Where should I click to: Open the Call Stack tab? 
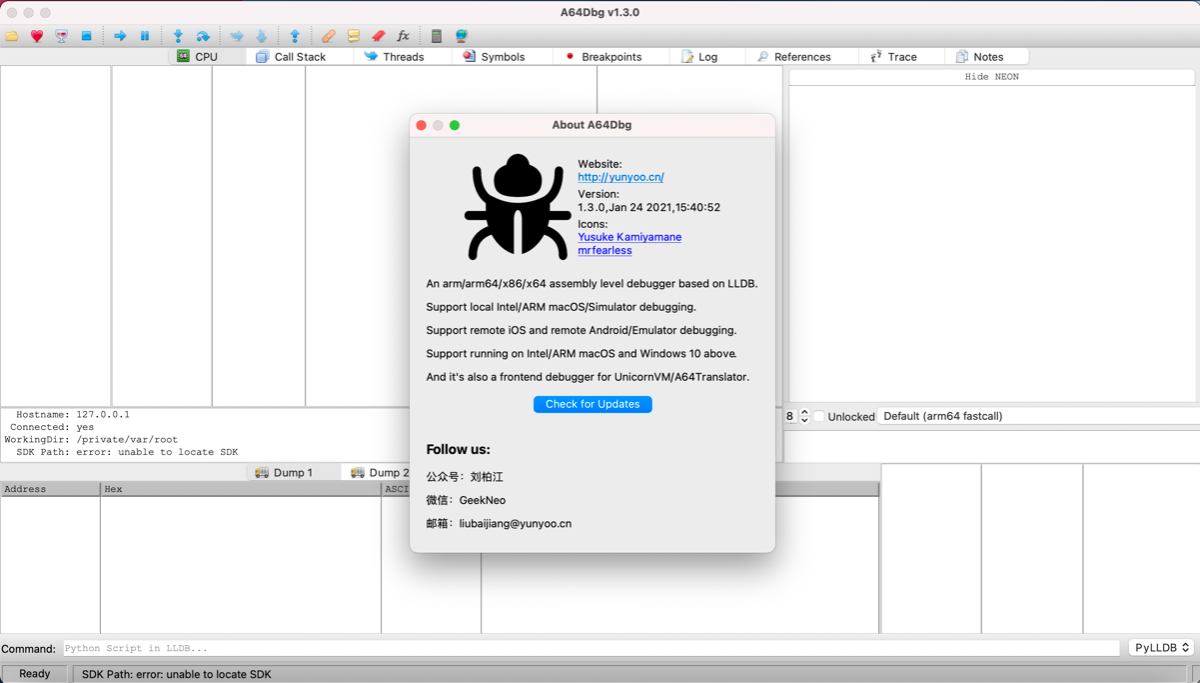click(x=300, y=57)
